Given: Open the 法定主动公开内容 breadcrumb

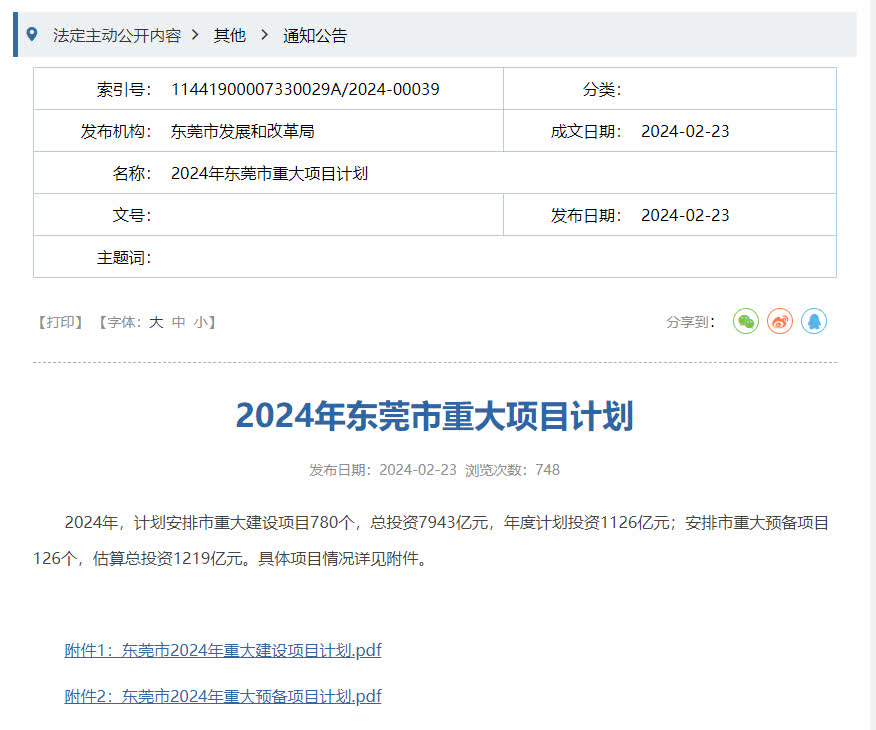Looking at the screenshot, I should (x=117, y=35).
